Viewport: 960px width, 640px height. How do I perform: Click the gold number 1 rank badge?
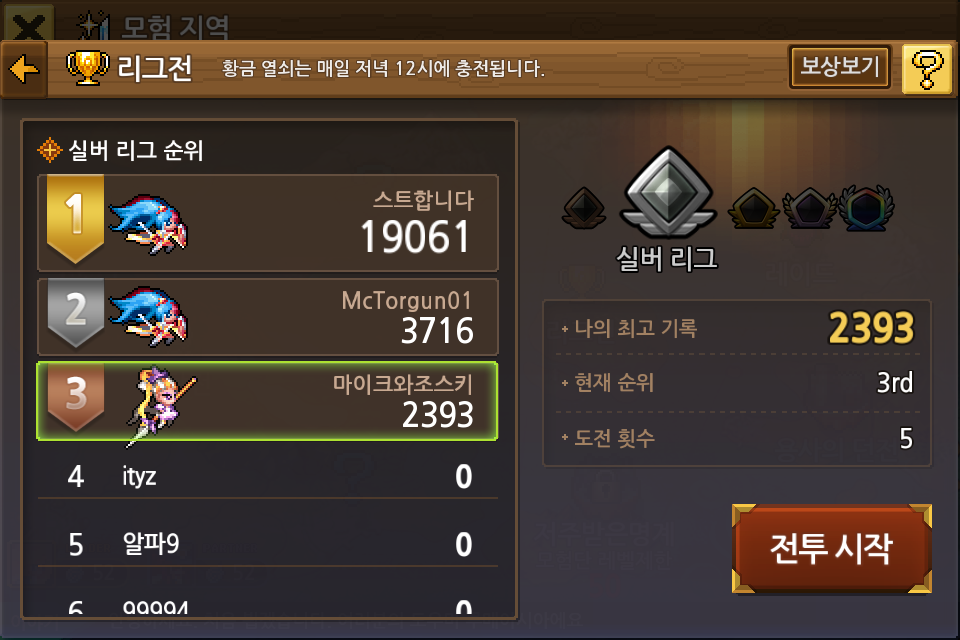75,218
